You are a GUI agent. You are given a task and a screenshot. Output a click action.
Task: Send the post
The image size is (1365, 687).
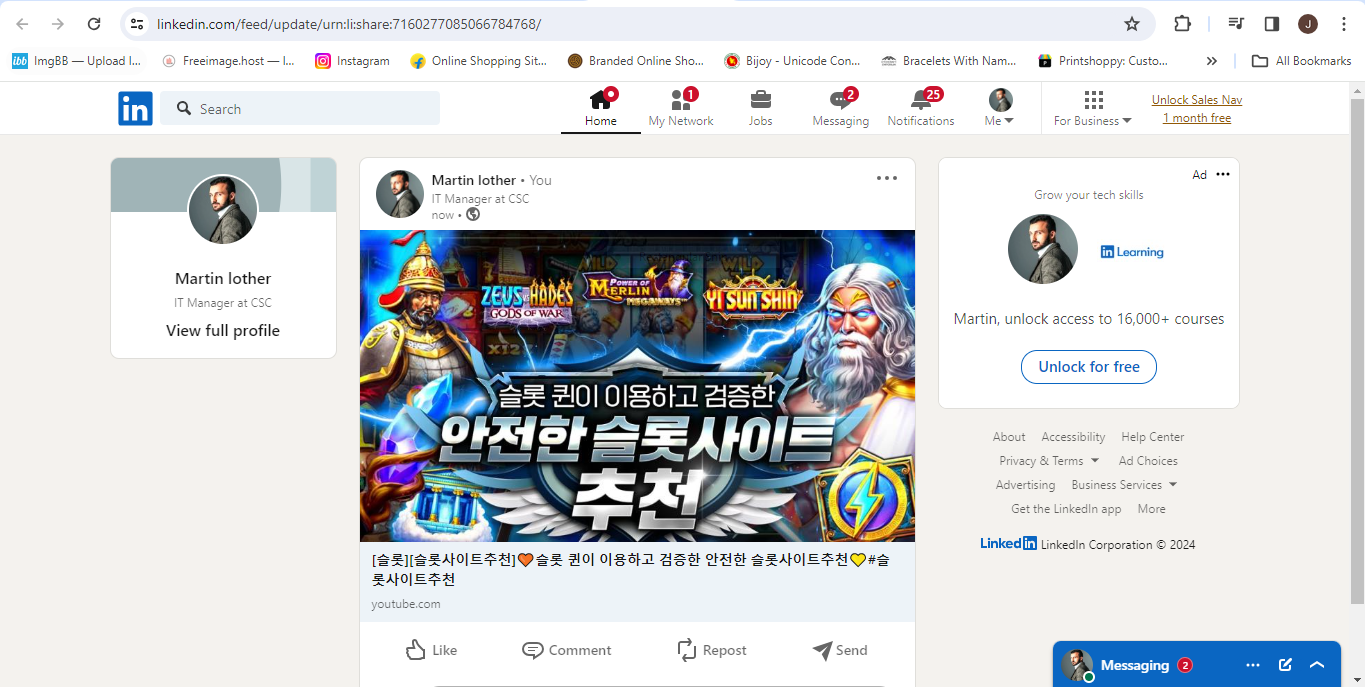tap(840, 650)
